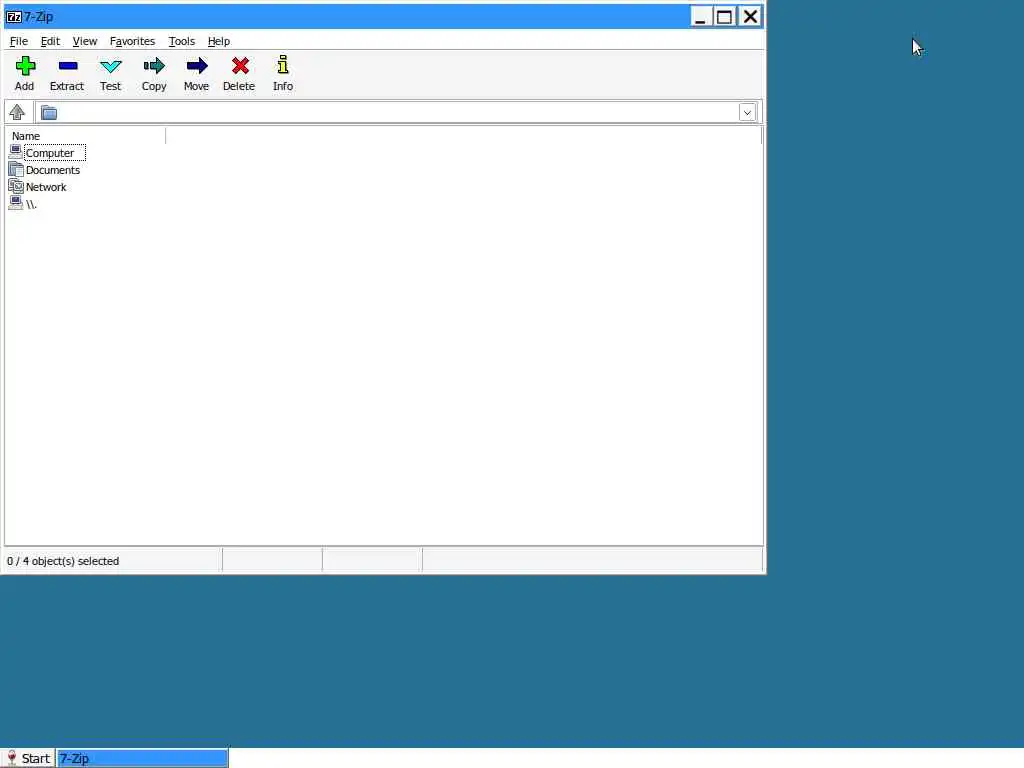The height and width of the screenshot is (768, 1024).
Task: Click the objects selected status text
Action: [63, 561]
